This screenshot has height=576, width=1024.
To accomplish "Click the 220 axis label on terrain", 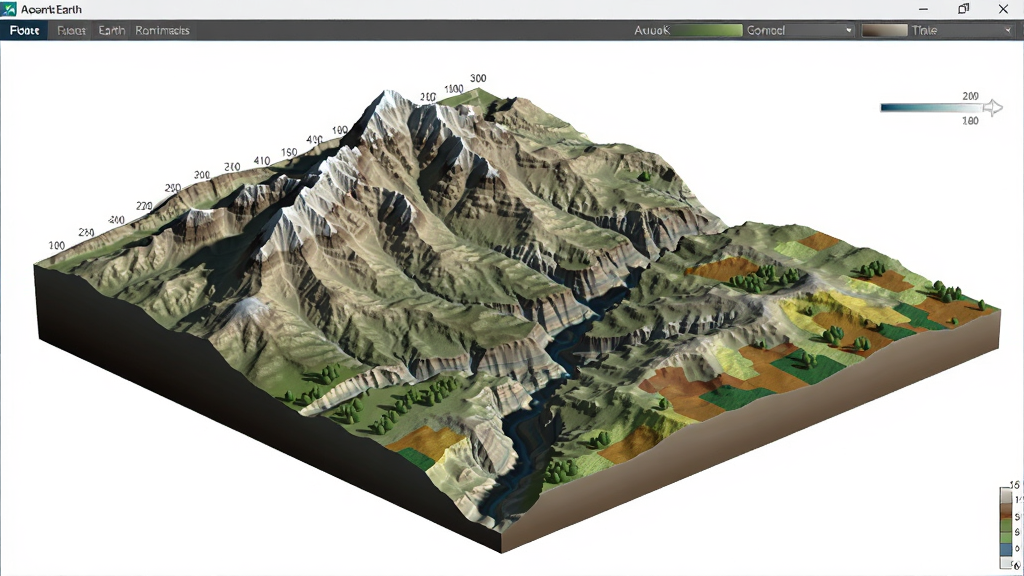I will coord(144,206).
